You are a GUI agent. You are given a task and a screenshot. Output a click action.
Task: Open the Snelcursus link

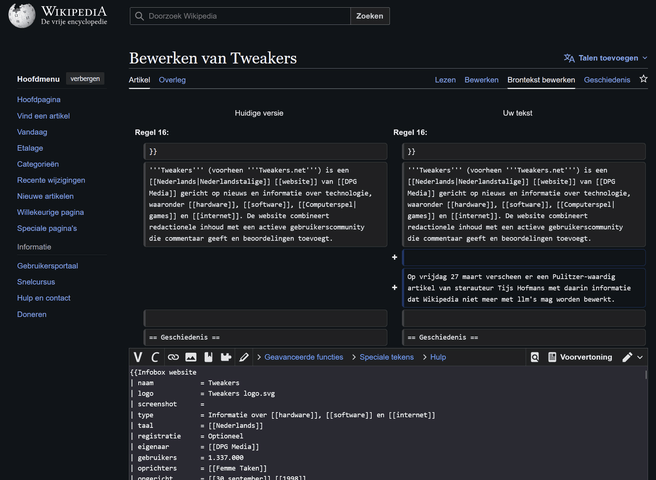[x=36, y=282]
